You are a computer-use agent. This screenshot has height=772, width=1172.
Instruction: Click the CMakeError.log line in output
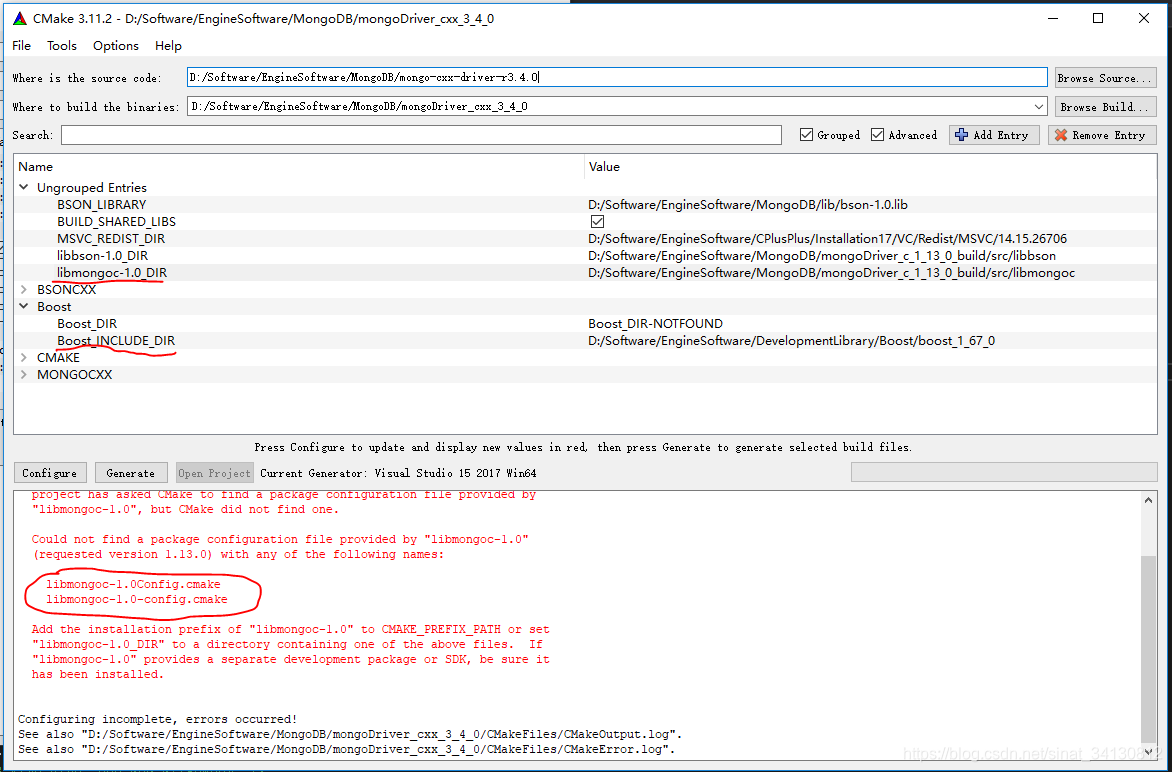tap(347, 749)
